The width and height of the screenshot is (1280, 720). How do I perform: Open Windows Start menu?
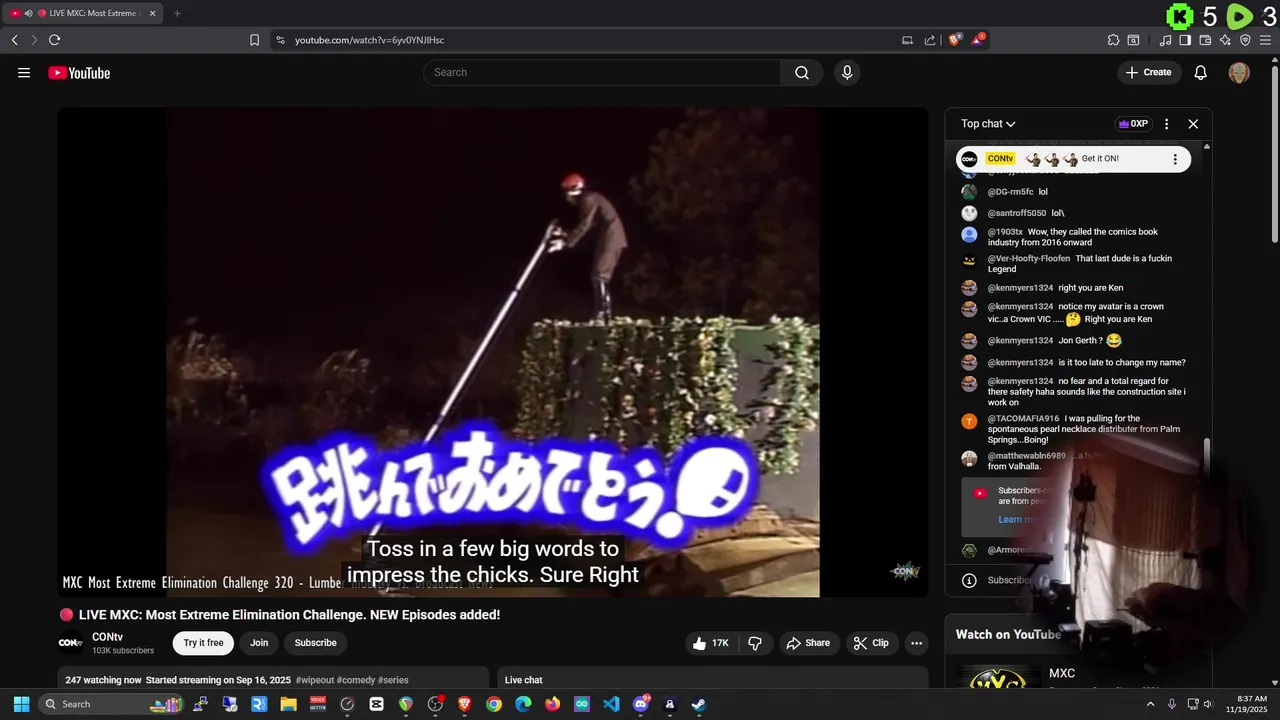pos(21,704)
